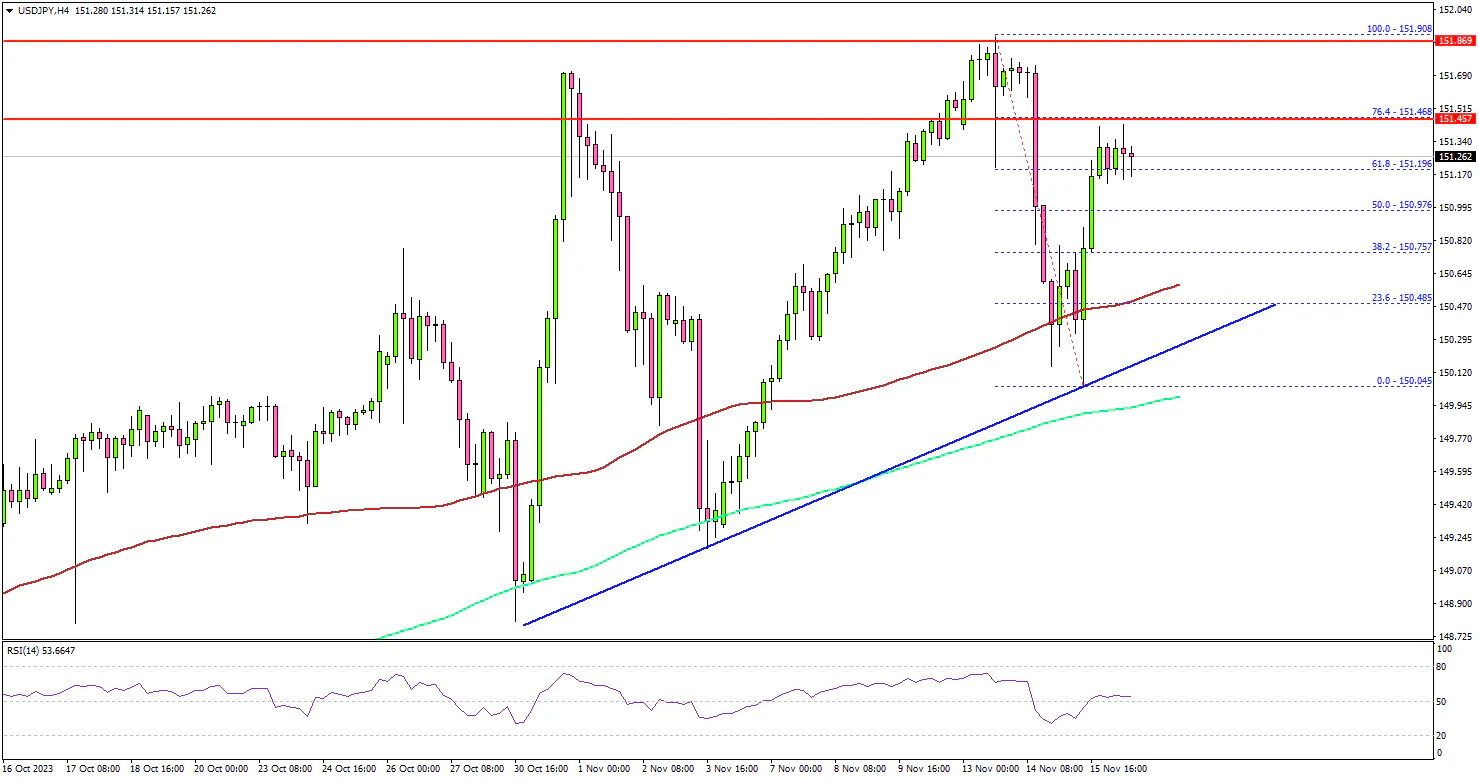Image resolution: width=1479 pixels, height=780 pixels.
Task: Select the red 151.869 price tag
Action: pyautogui.click(x=1454, y=41)
